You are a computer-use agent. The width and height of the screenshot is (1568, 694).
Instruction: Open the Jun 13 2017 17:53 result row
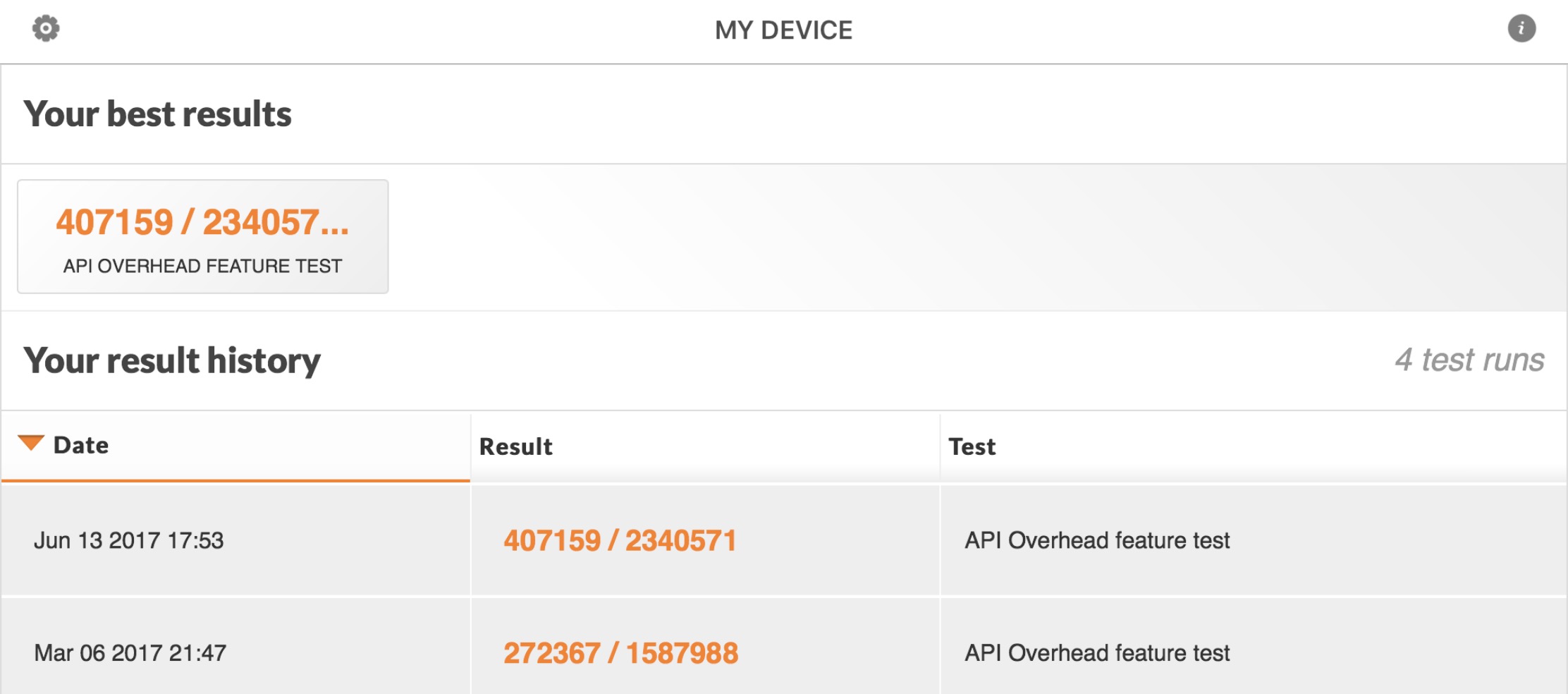784,540
